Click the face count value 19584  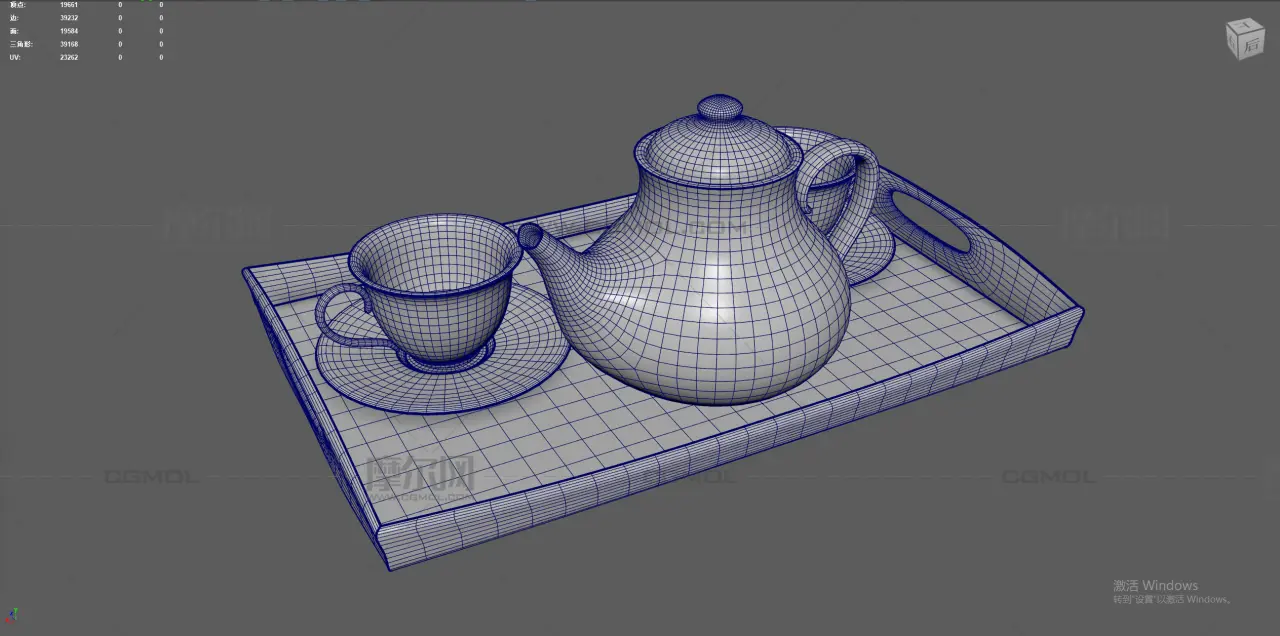69,31
